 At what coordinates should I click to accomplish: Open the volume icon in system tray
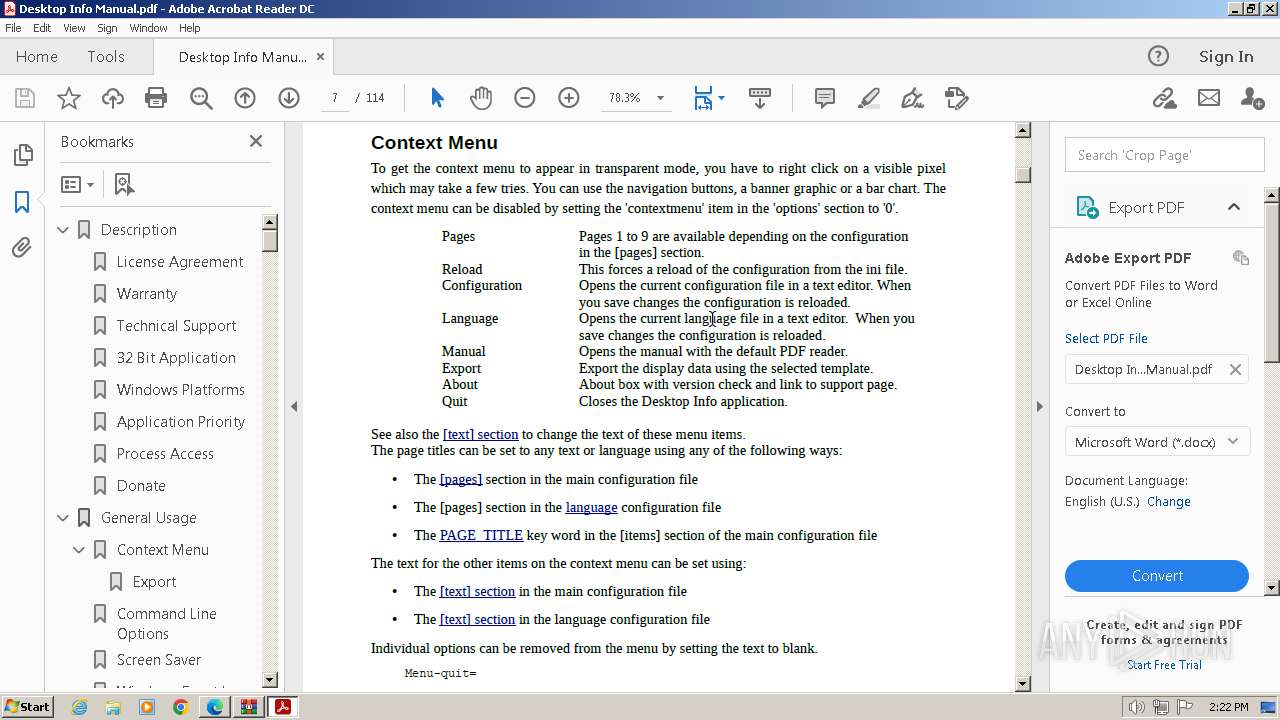(1138, 708)
